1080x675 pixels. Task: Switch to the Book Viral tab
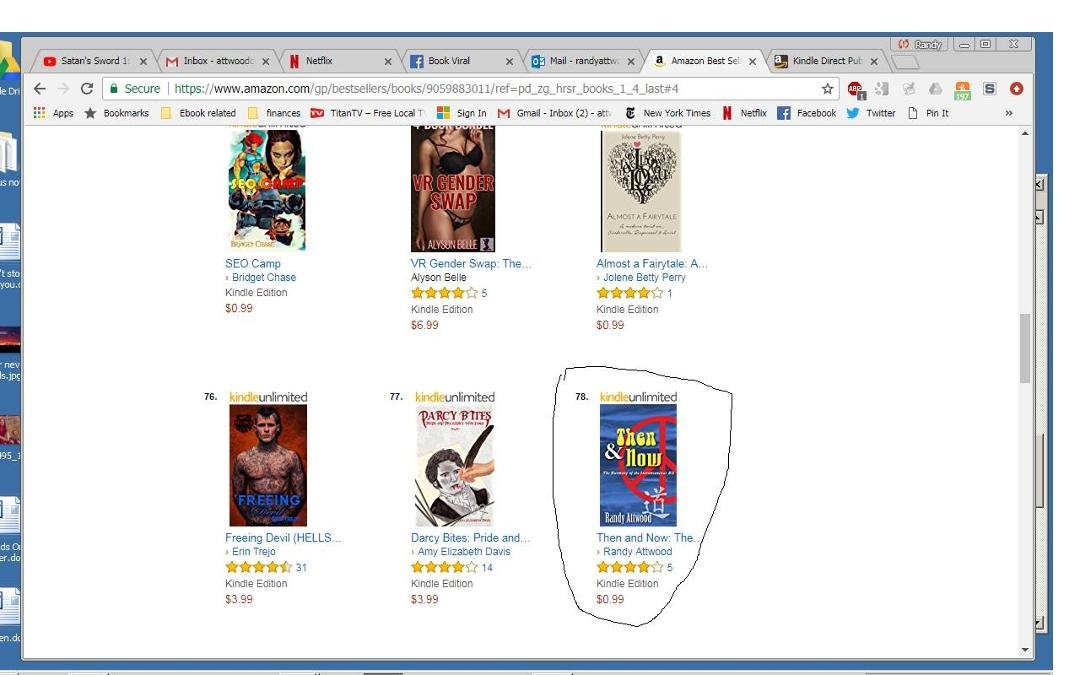461,61
